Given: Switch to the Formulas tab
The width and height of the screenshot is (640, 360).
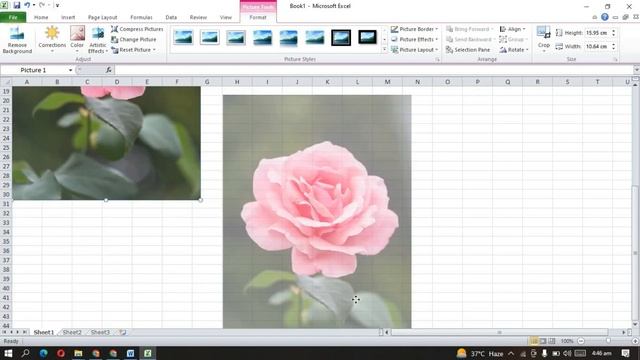Looking at the screenshot, I should tap(141, 17).
